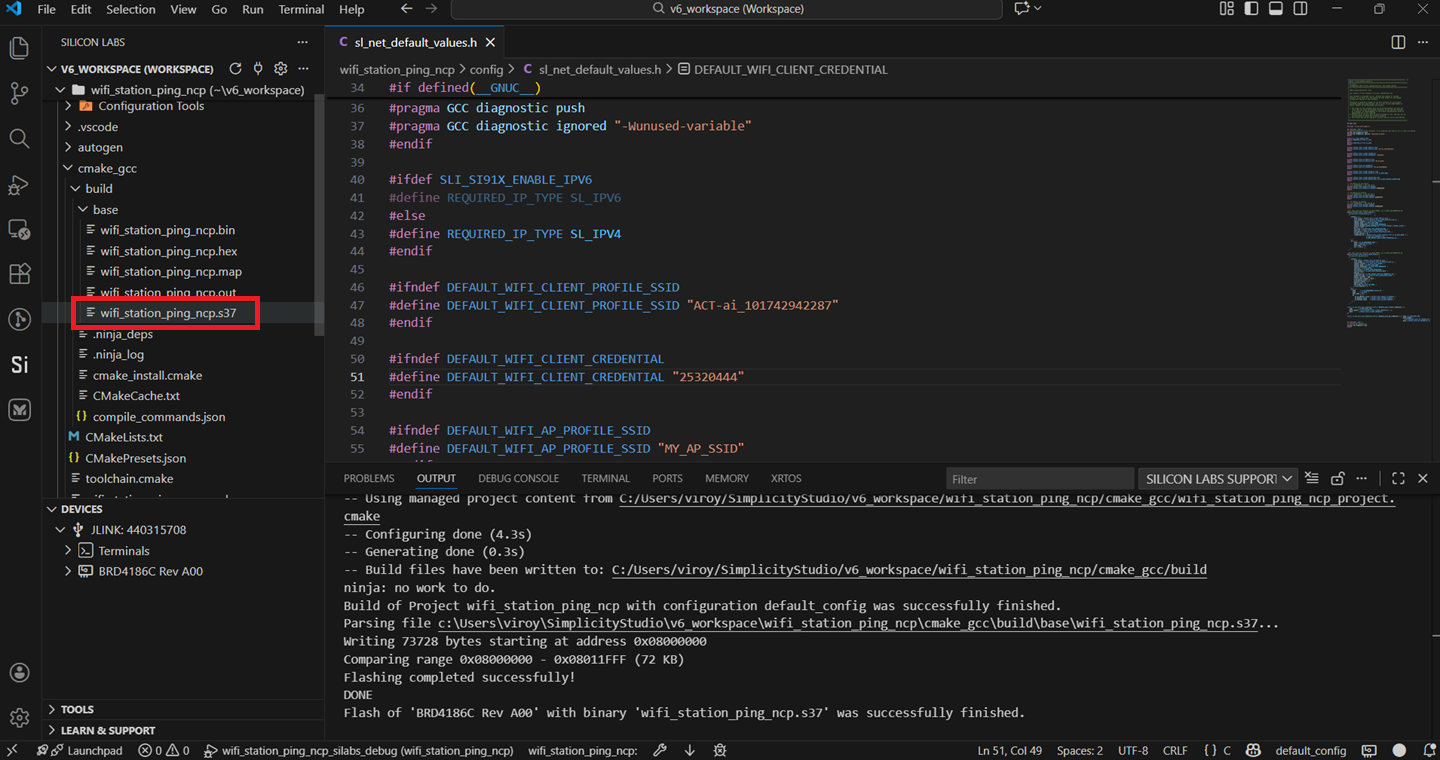Click the output Filter input field

tap(1040, 479)
